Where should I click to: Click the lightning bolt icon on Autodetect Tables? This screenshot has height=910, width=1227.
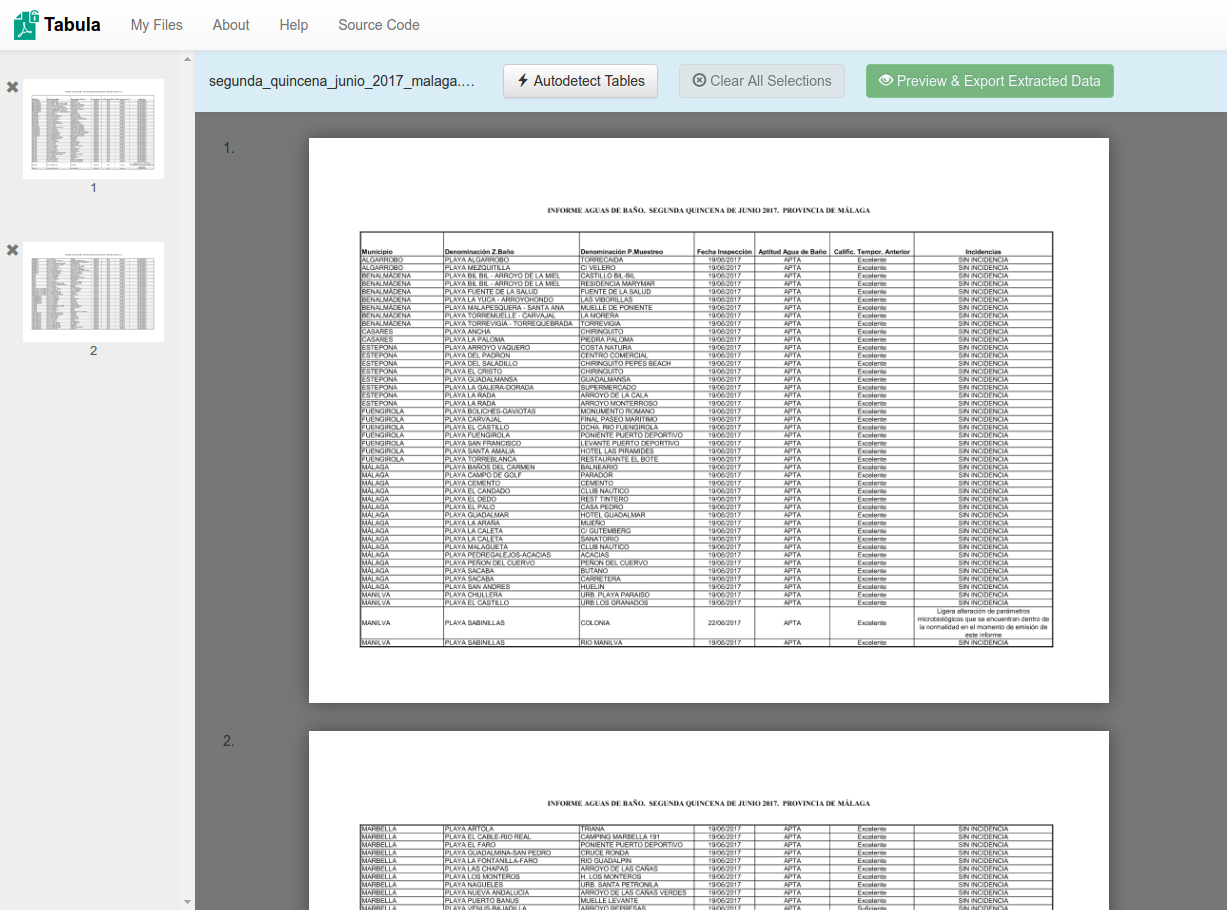point(522,80)
